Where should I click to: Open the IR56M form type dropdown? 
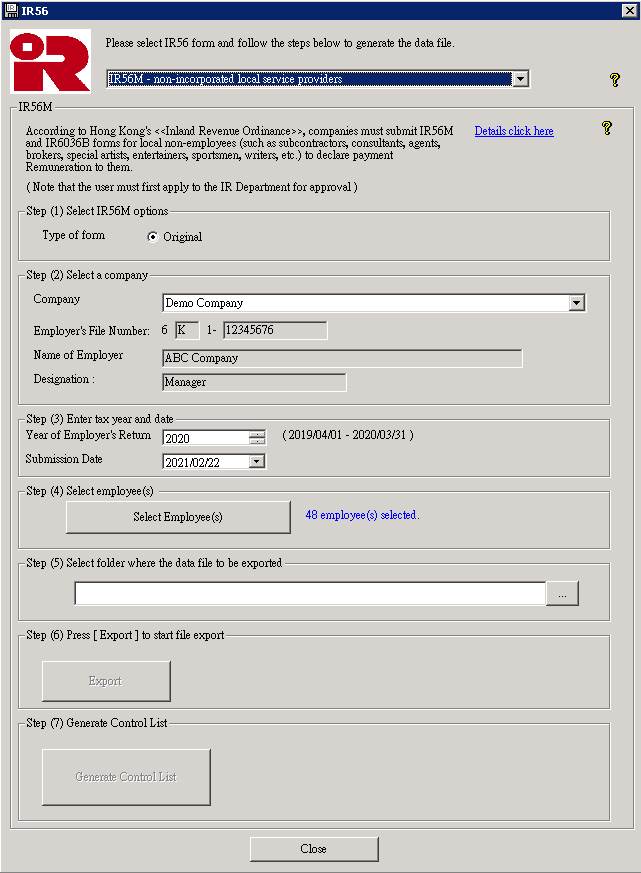tap(519, 79)
